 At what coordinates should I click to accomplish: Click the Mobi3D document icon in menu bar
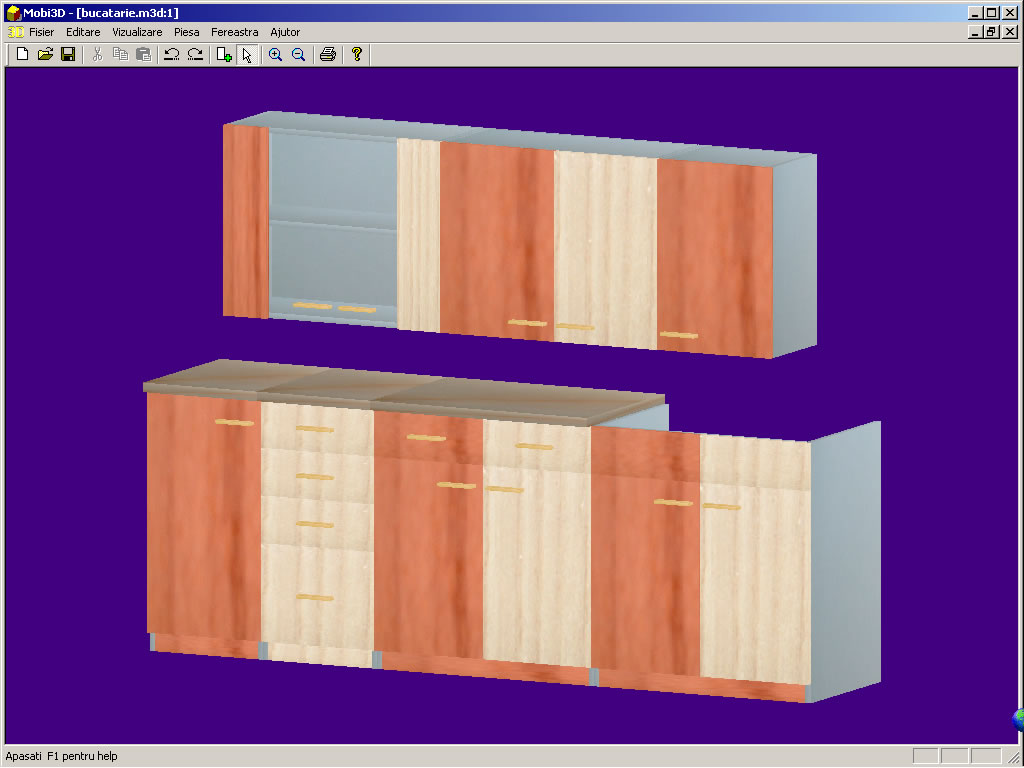[15, 32]
